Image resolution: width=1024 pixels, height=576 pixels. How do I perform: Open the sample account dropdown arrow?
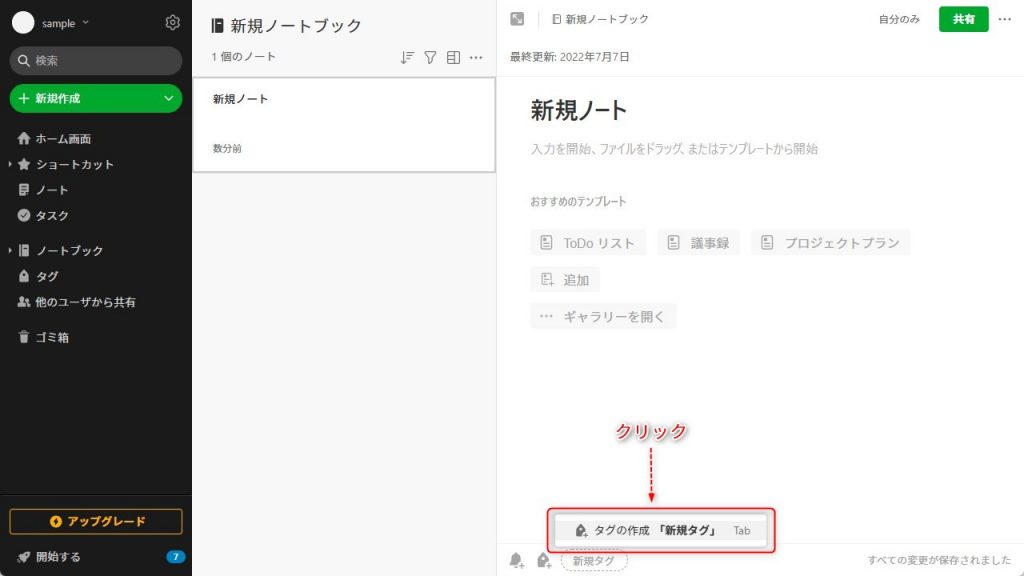click(86, 22)
